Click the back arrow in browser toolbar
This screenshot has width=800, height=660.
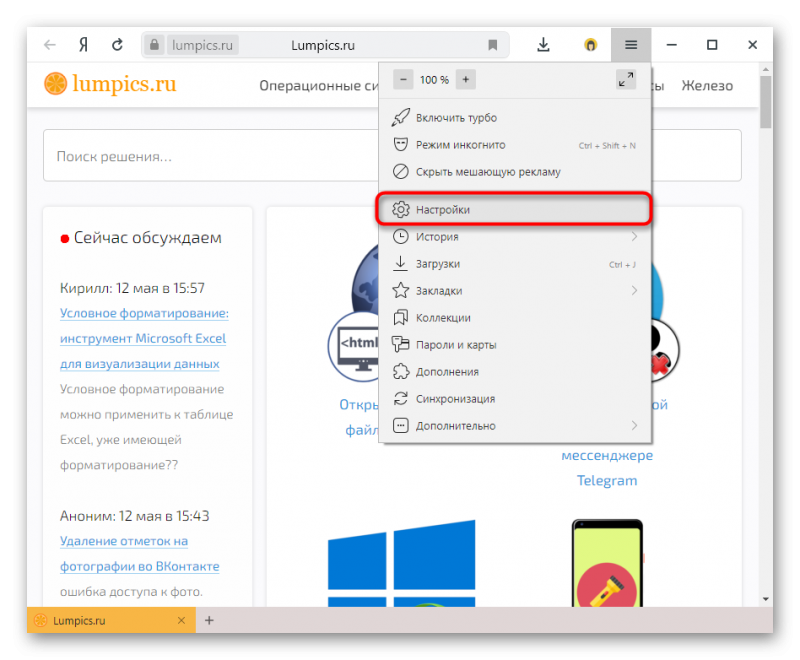[x=49, y=45]
